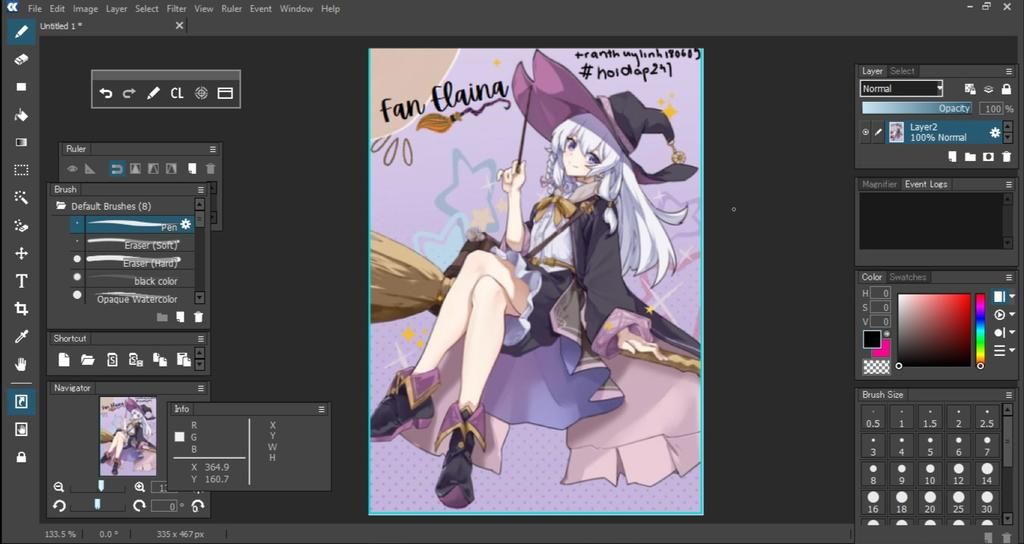Open Ruler panel menu

[212, 149]
